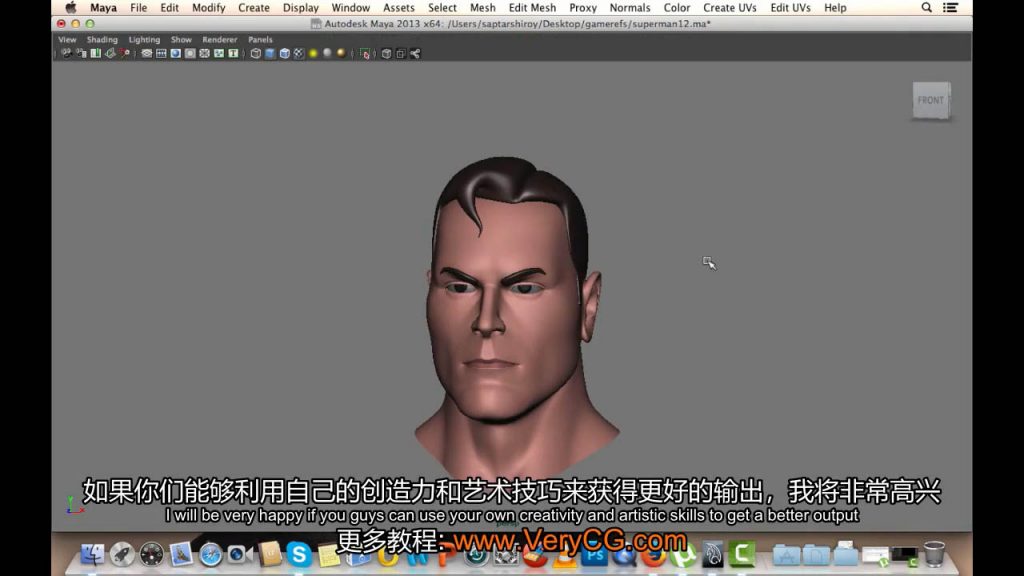1024x576 pixels.
Task: Enable wireframe on shaded icon
Action: click(x=285, y=54)
